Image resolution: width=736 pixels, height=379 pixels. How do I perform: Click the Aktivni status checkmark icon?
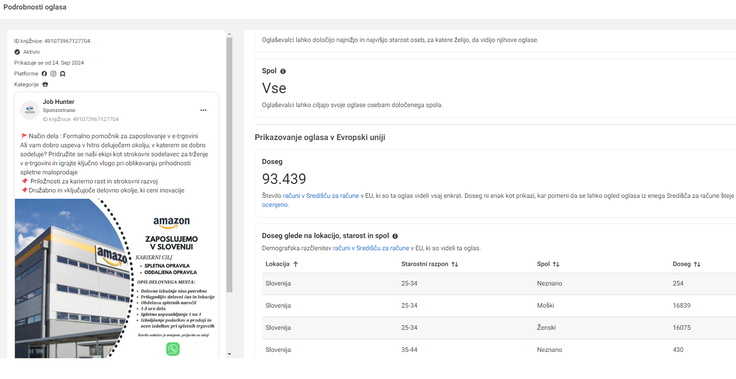(17, 52)
